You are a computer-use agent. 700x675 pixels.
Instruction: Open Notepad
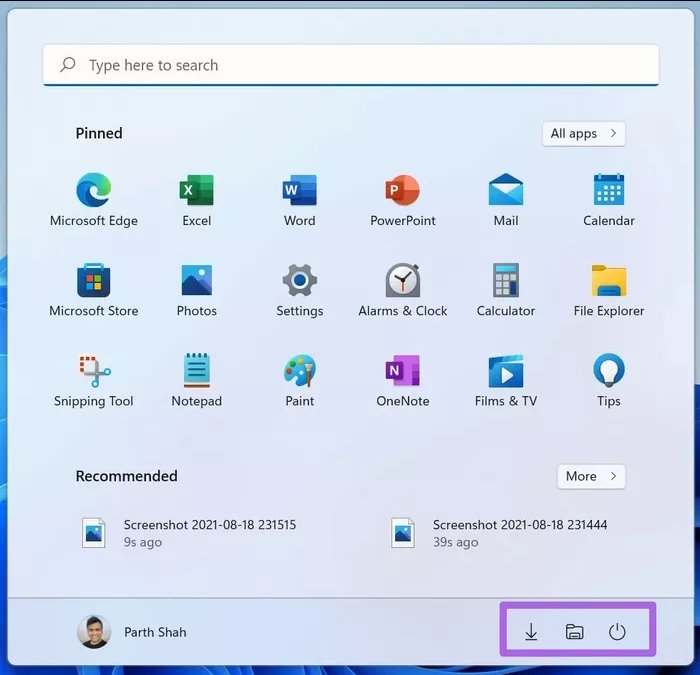pyautogui.click(x=196, y=381)
